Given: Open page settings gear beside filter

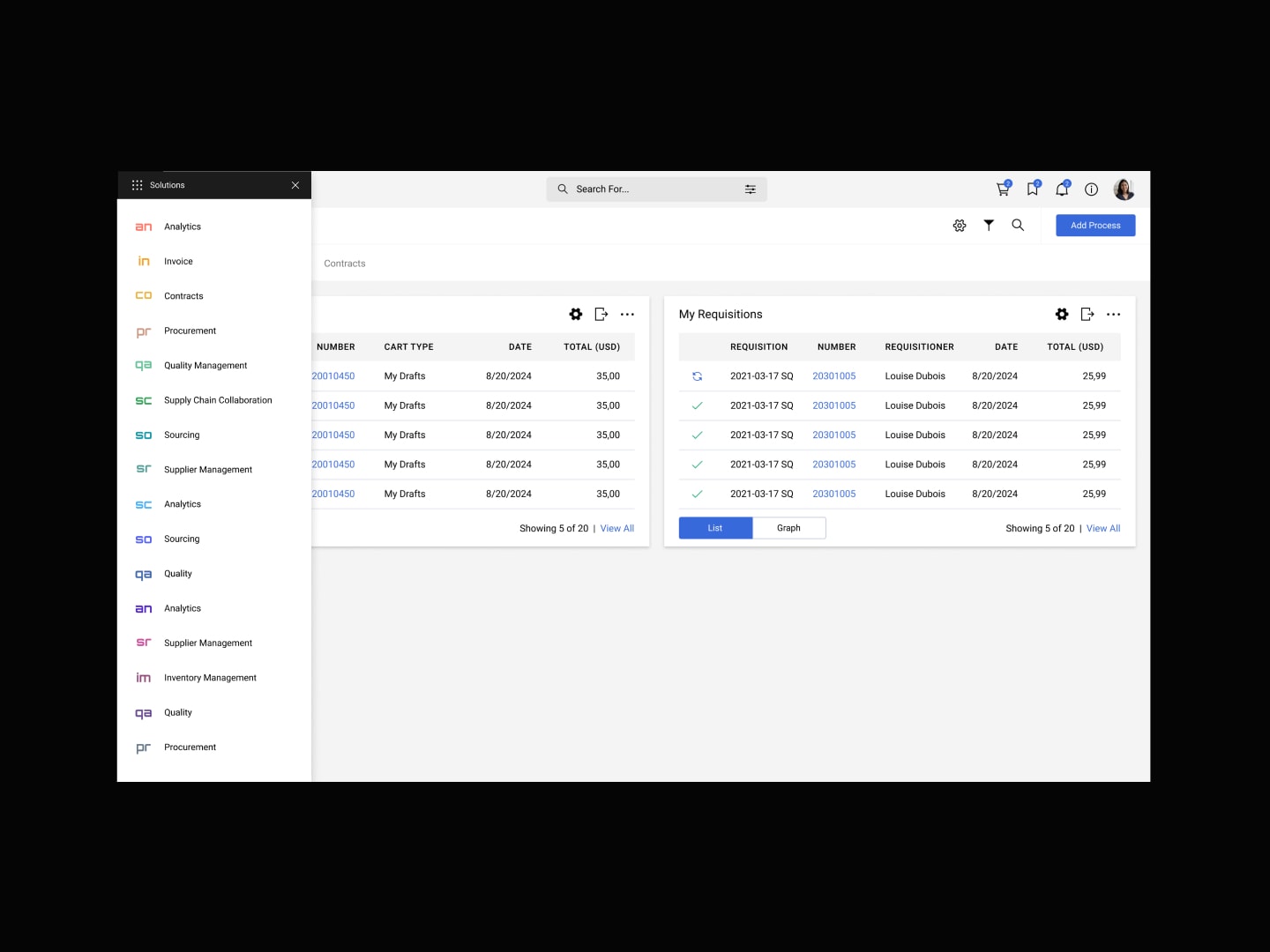Looking at the screenshot, I should coord(960,226).
